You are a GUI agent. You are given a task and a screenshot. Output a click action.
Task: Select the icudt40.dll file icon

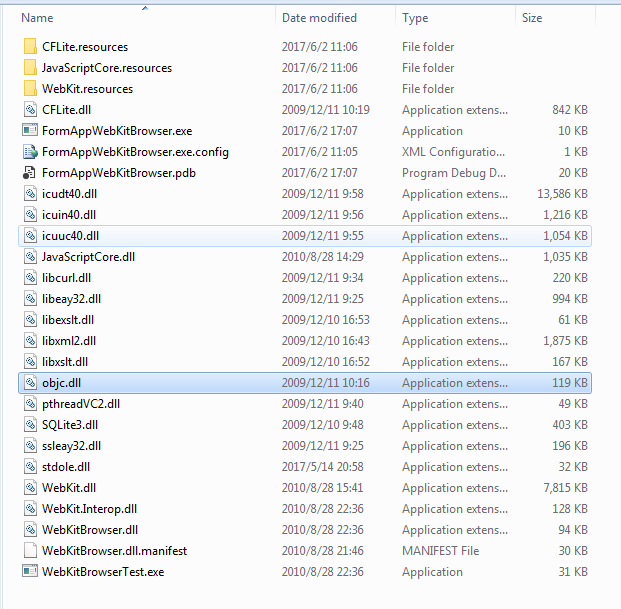(30, 193)
